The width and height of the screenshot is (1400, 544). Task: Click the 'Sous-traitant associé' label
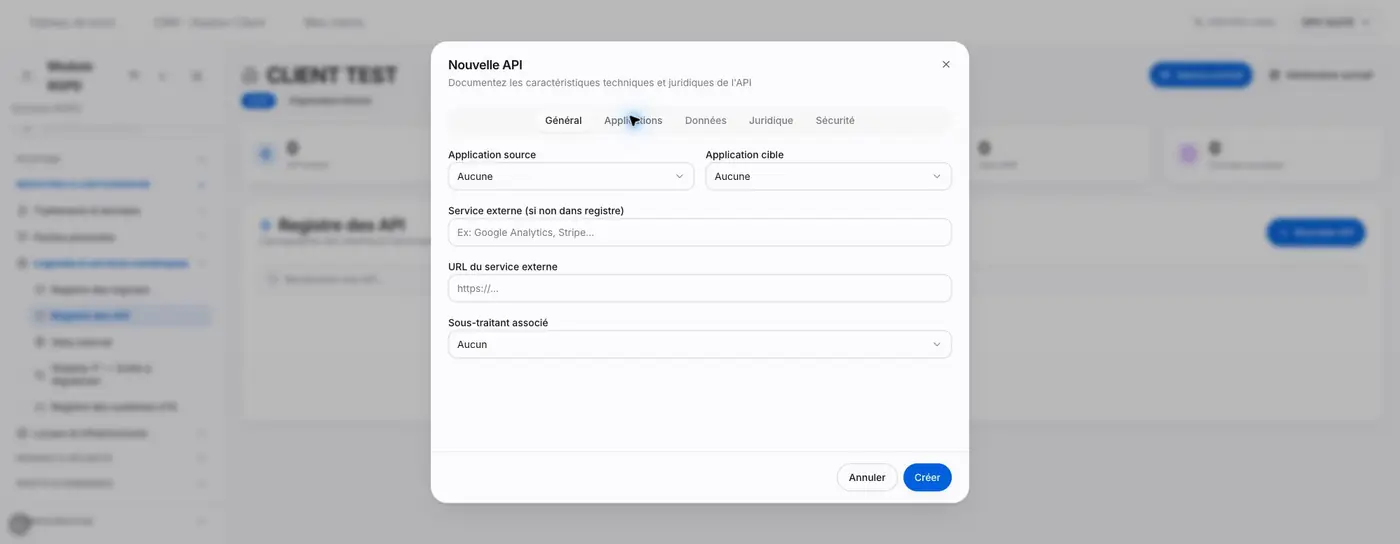click(498, 323)
